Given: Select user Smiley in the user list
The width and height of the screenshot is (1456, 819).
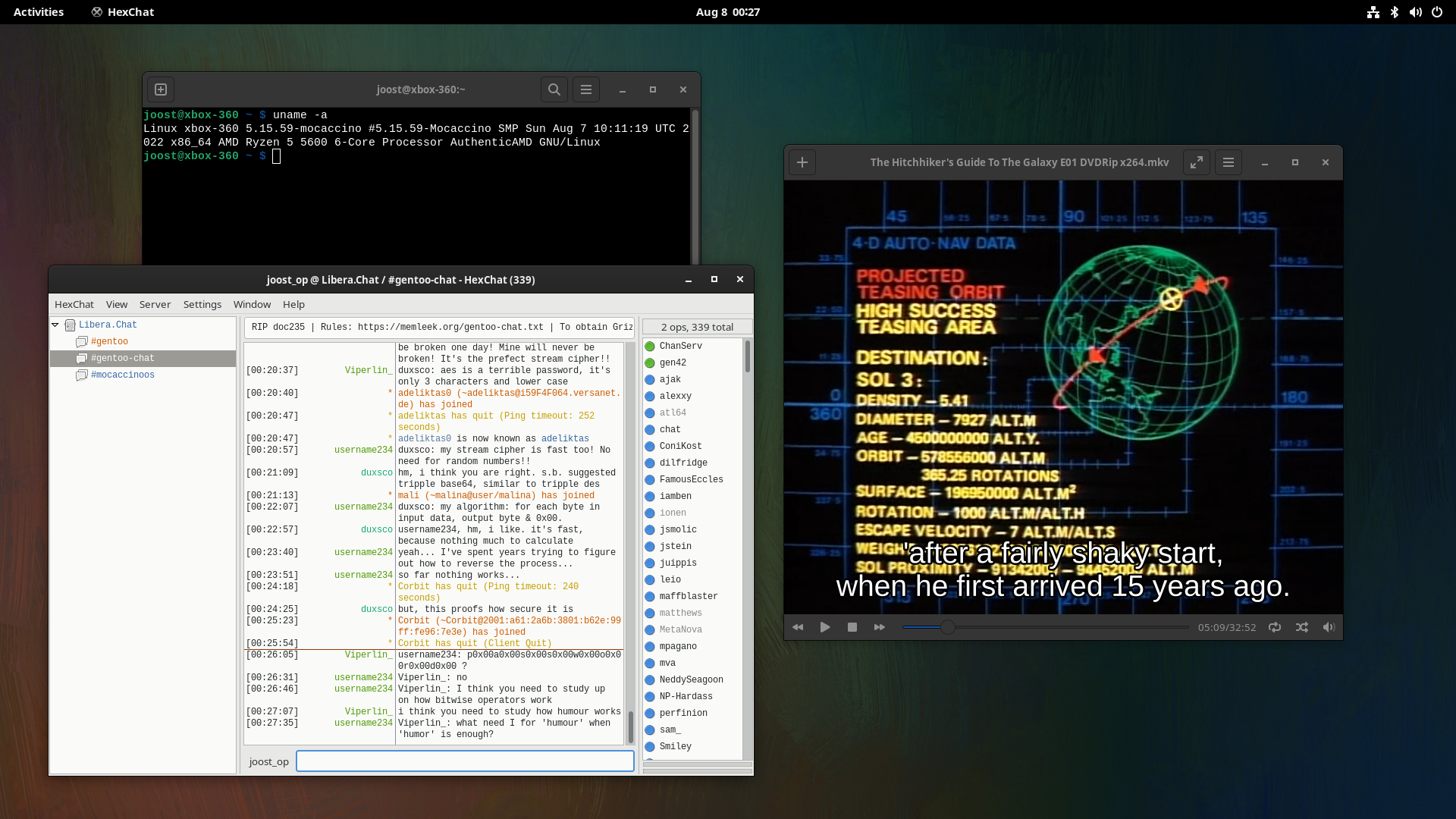Looking at the screenshot, I should (x=676, y=746).
